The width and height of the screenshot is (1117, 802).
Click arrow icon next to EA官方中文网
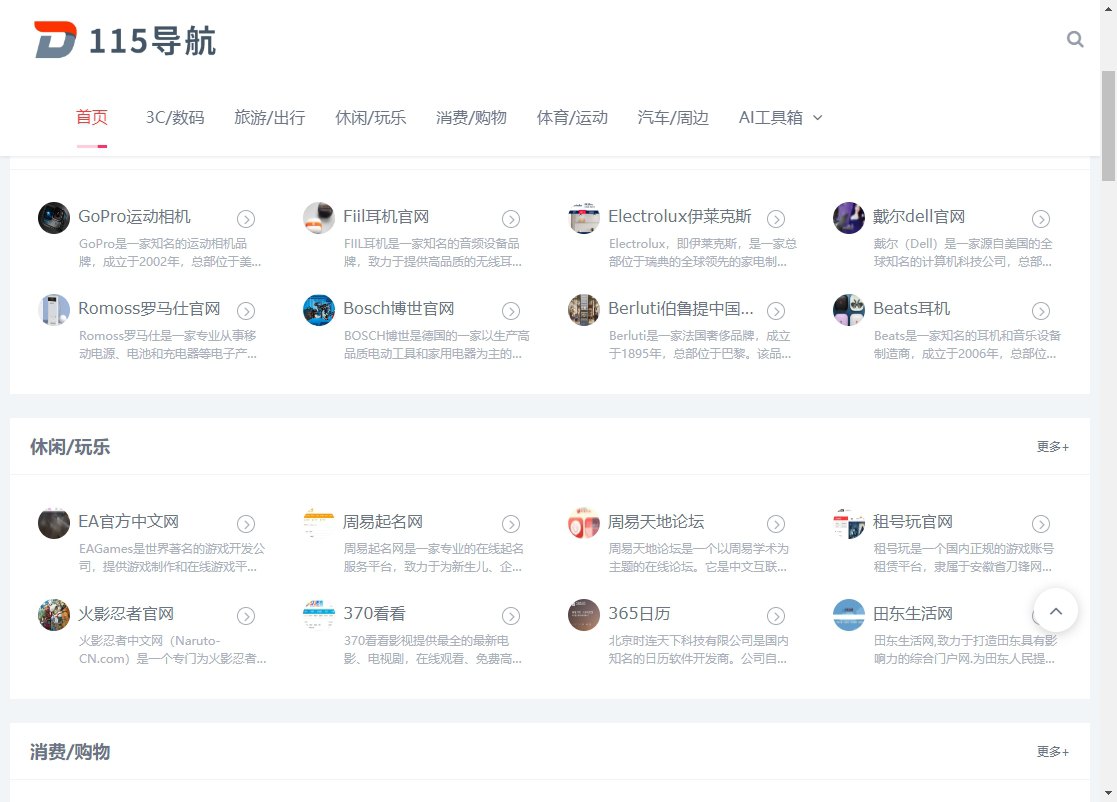point(246,524)
